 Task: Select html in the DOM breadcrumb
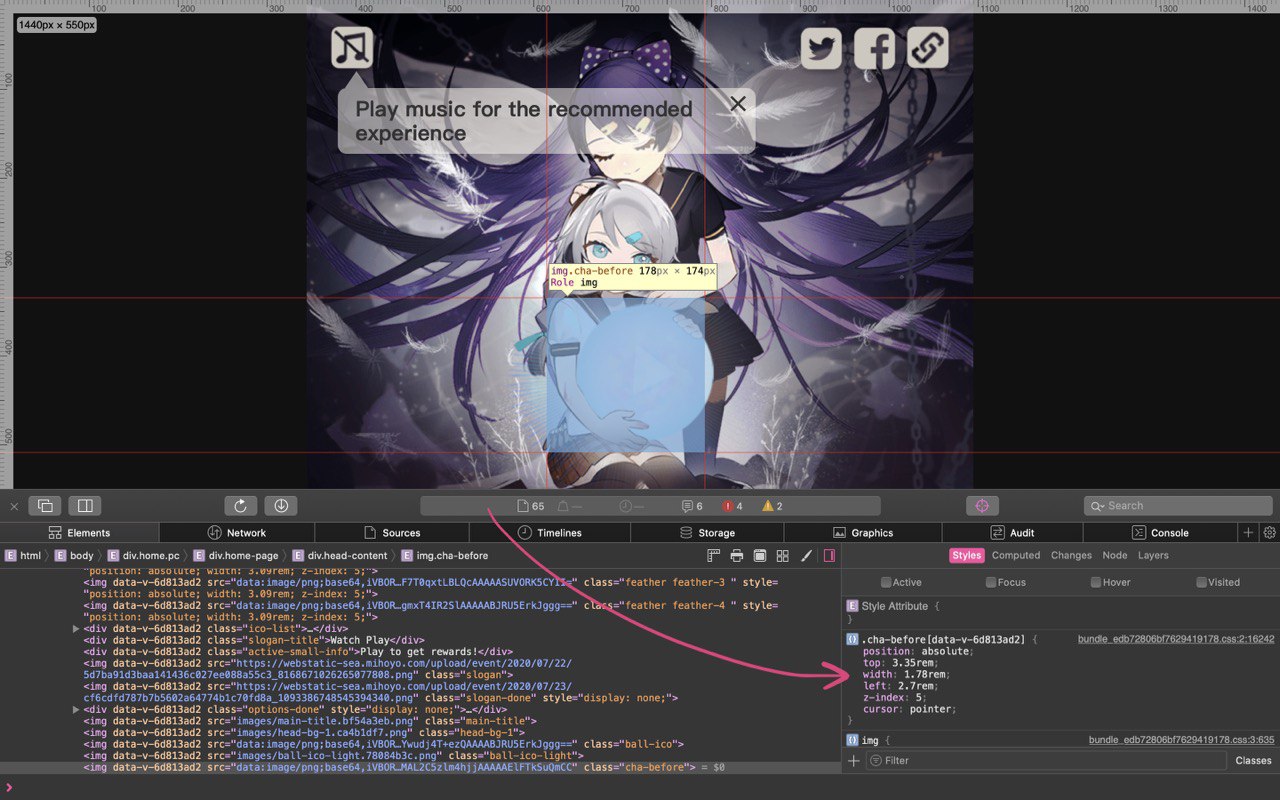23,556
